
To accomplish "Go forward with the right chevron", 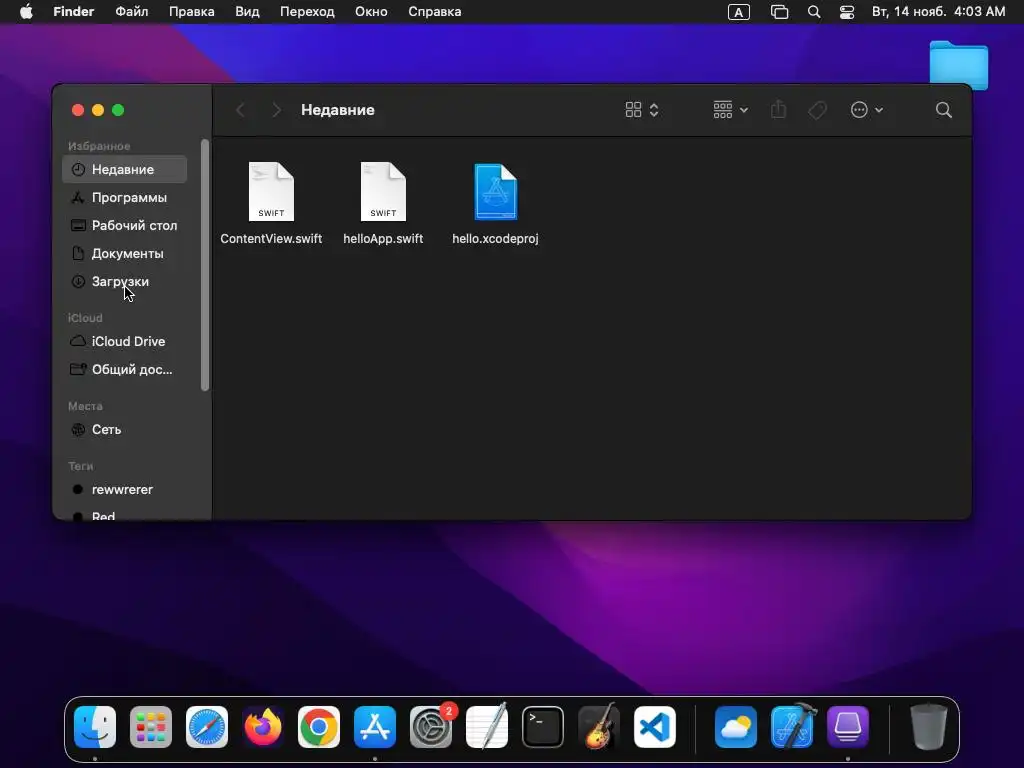I will (x=276, y=110).
